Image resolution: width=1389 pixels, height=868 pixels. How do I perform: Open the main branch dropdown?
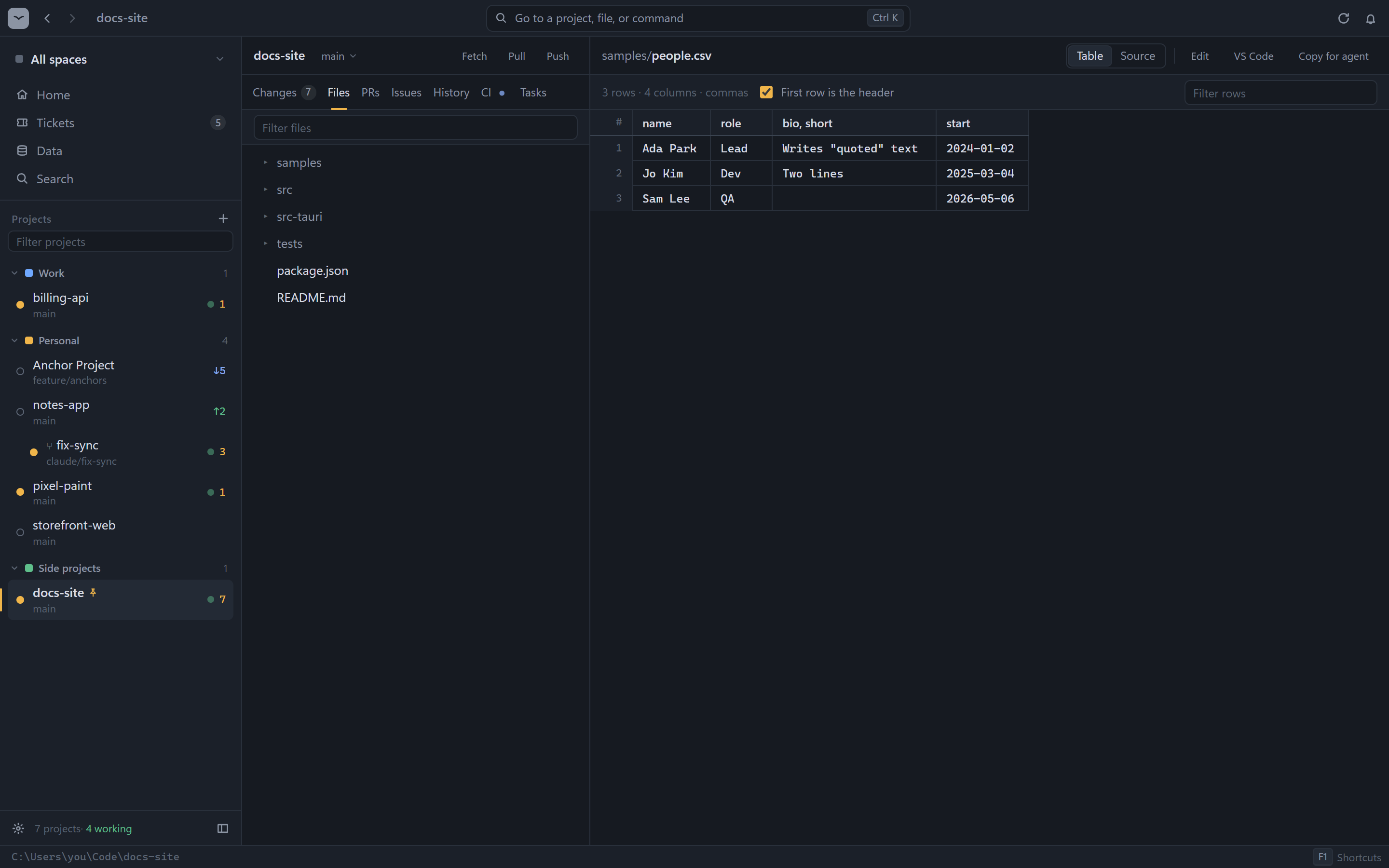point(339,56)
